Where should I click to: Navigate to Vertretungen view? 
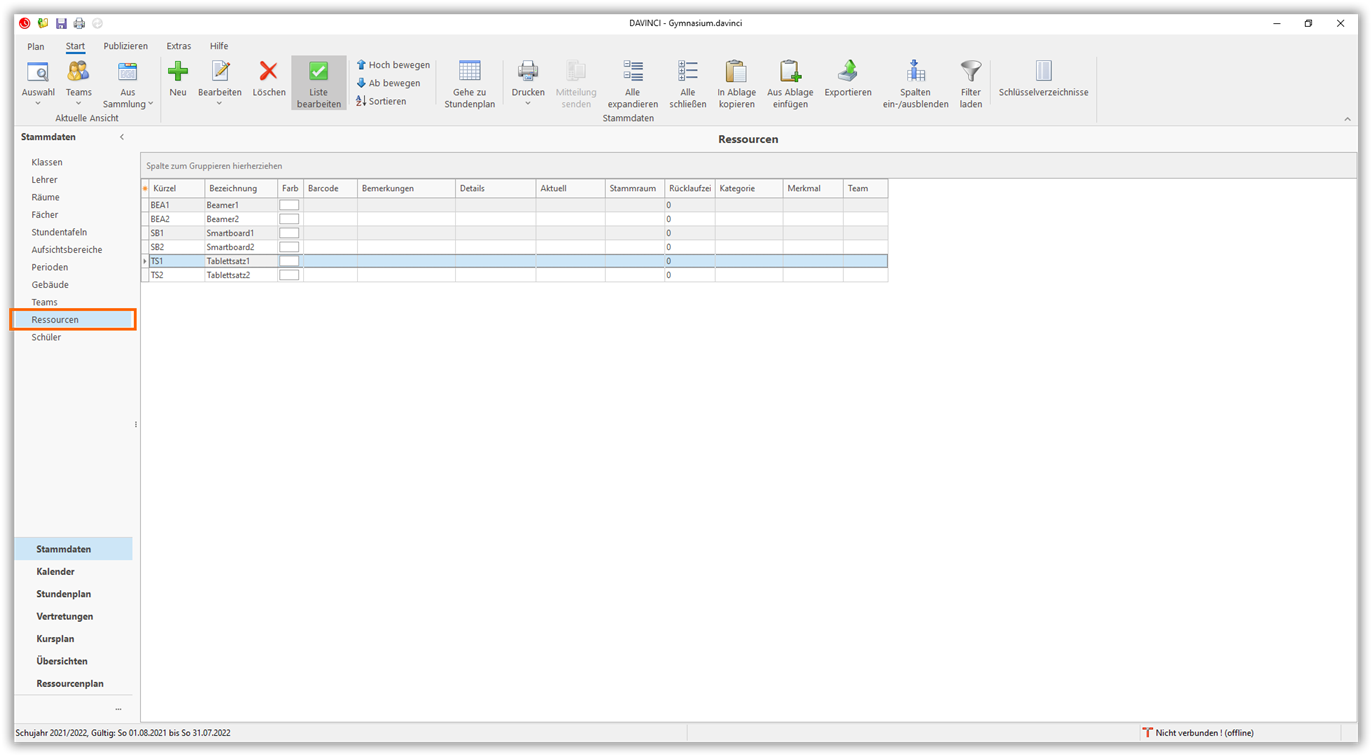66,617
